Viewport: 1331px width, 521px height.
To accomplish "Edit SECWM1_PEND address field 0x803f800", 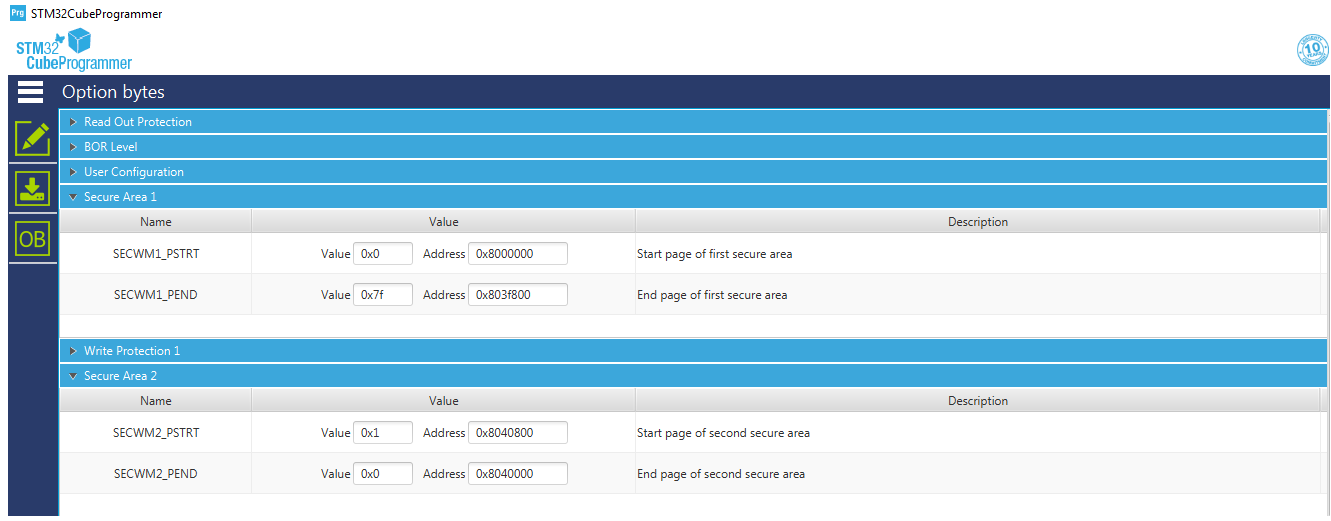I will [x=518, y=295].
